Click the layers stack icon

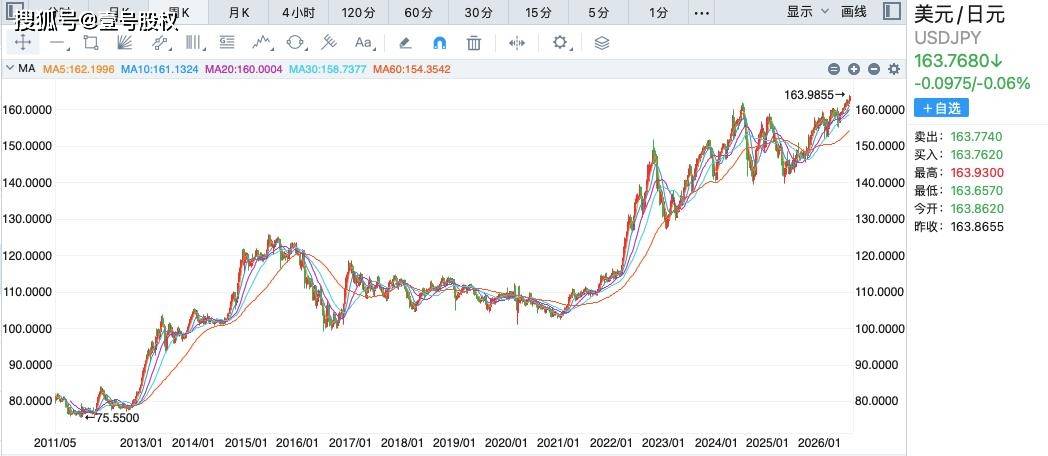coord(602,43)
